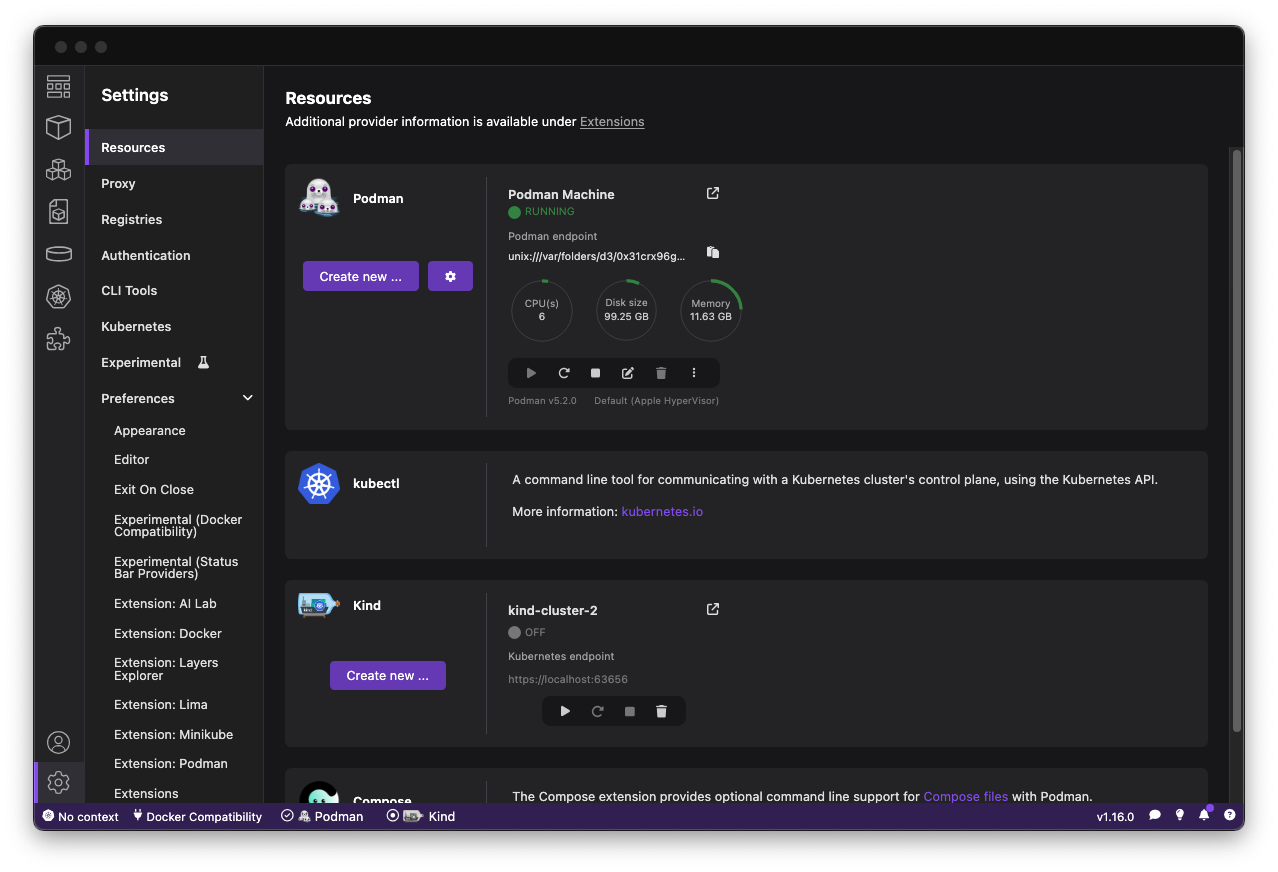Viewport: 1278px width, 872px height.
Task: Stop the running Podman Machine
Action: click(596, 373)
